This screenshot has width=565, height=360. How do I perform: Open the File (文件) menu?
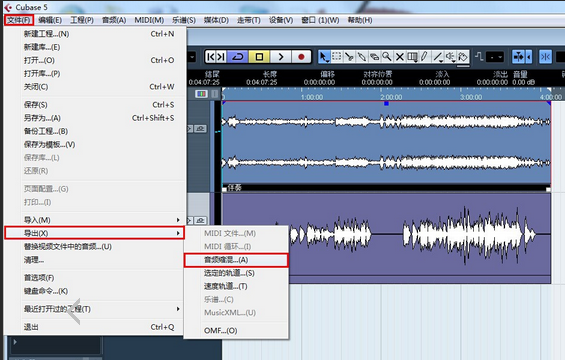coord(19,20)
